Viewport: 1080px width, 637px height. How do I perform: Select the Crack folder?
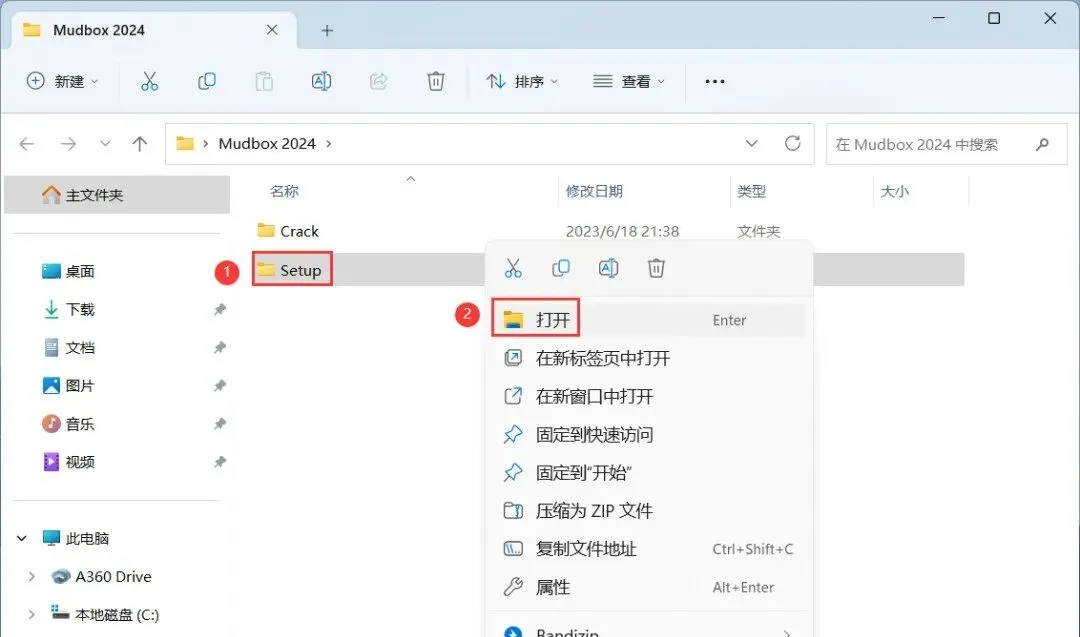click(288, 231)
